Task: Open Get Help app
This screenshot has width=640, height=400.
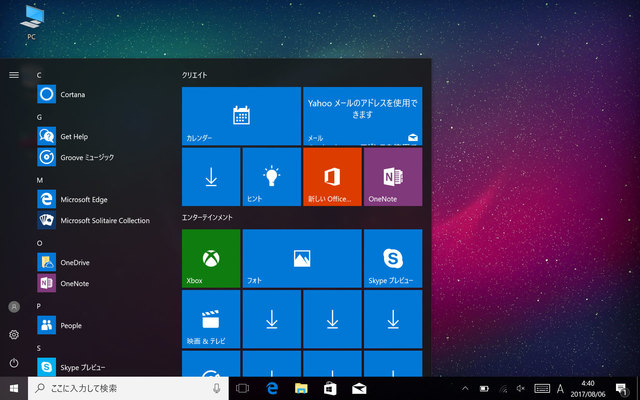Action: [62, 136]
